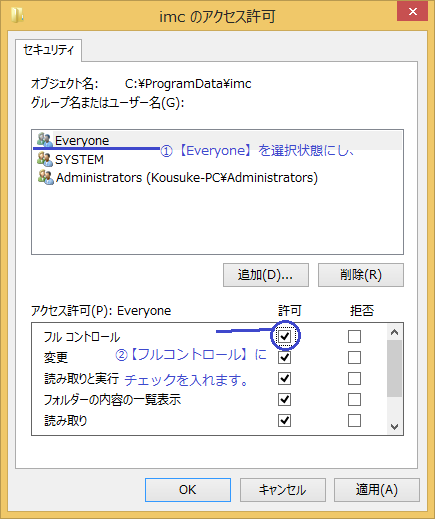This screenshot has height=519, width=435.
Task: Toggle フォルダーの内容の一覧表示 allow checkbox
Action: (x=284, y=399)
